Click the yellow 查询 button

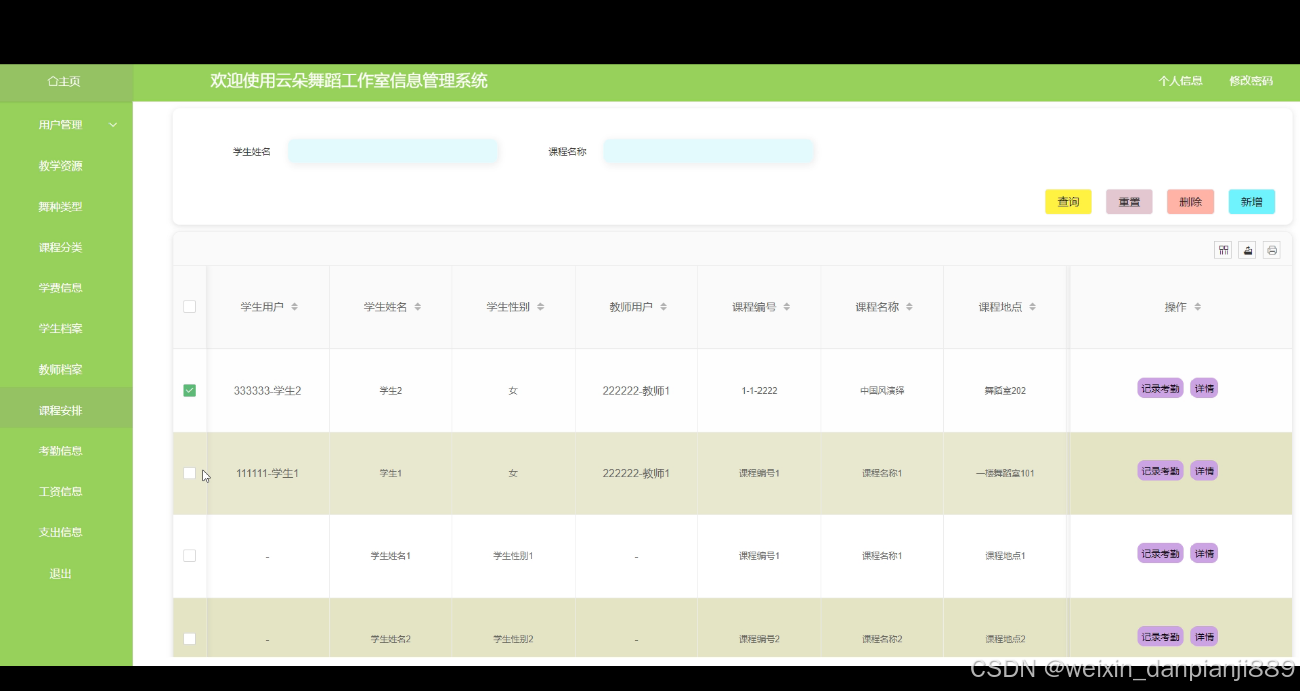pyautogui.click(x=1068, y=202)
